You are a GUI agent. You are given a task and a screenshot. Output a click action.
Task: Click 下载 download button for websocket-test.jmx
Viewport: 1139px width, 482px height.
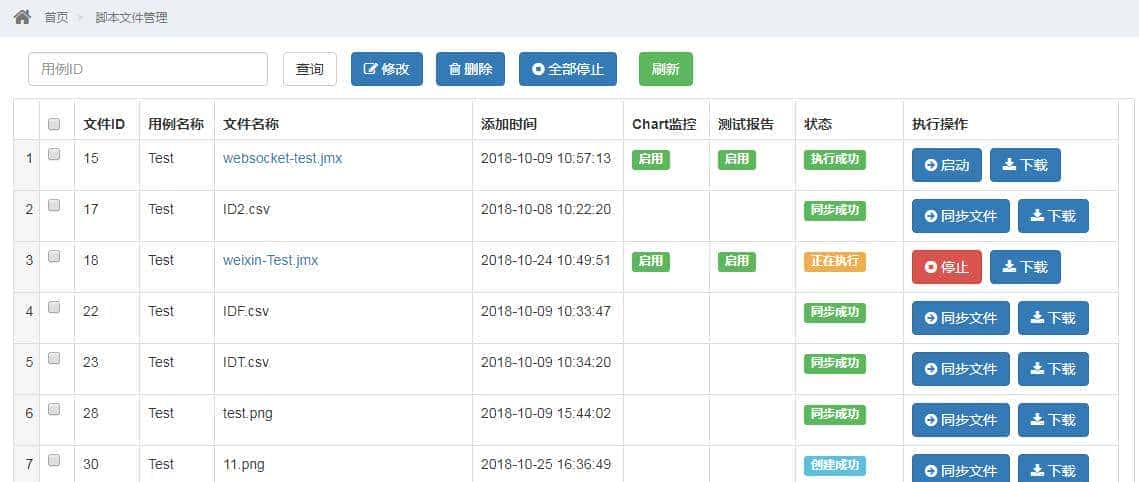(x=1025, y=165)
